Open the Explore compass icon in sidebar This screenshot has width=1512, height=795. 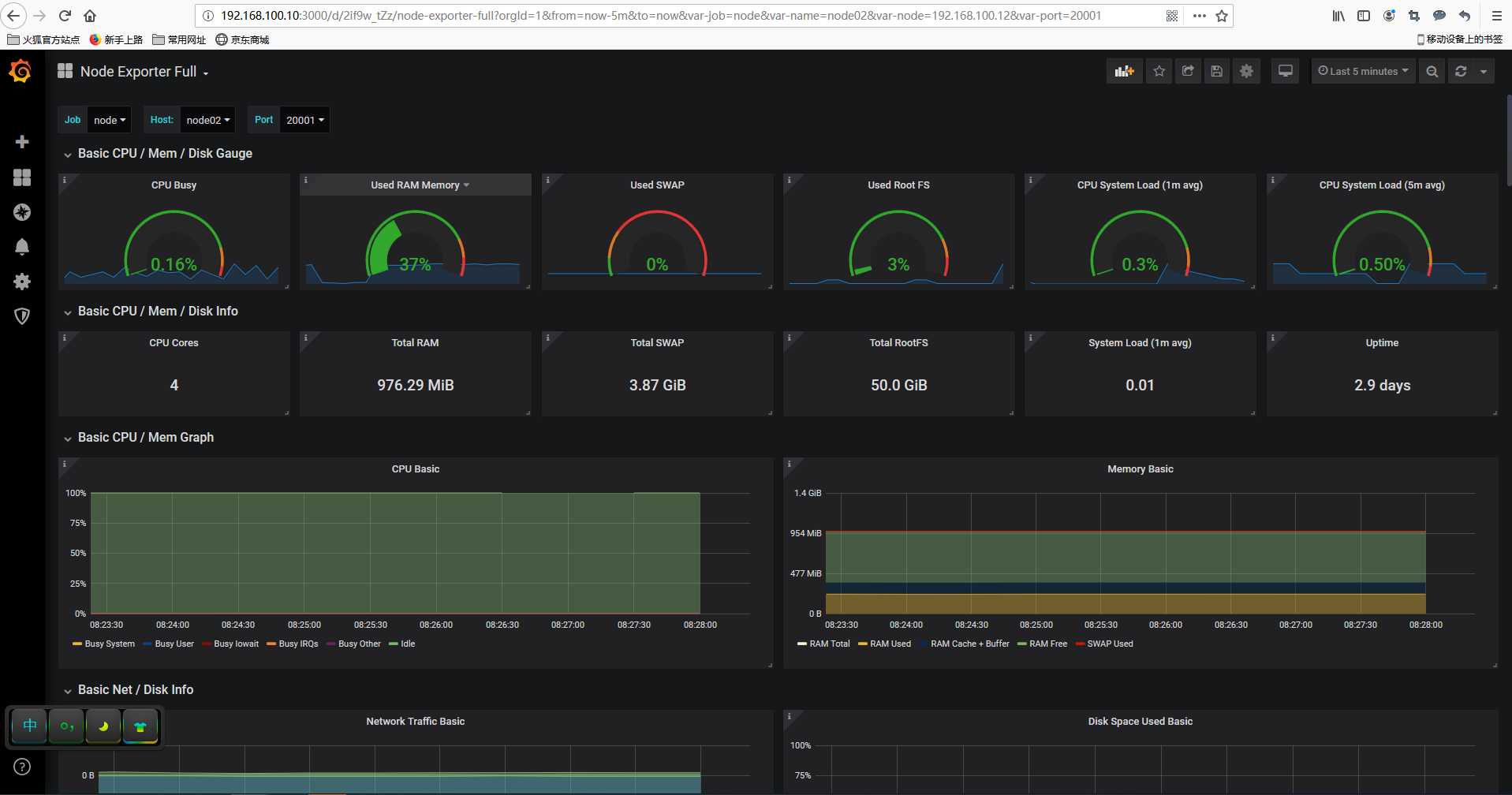click(x=22, y=212)
